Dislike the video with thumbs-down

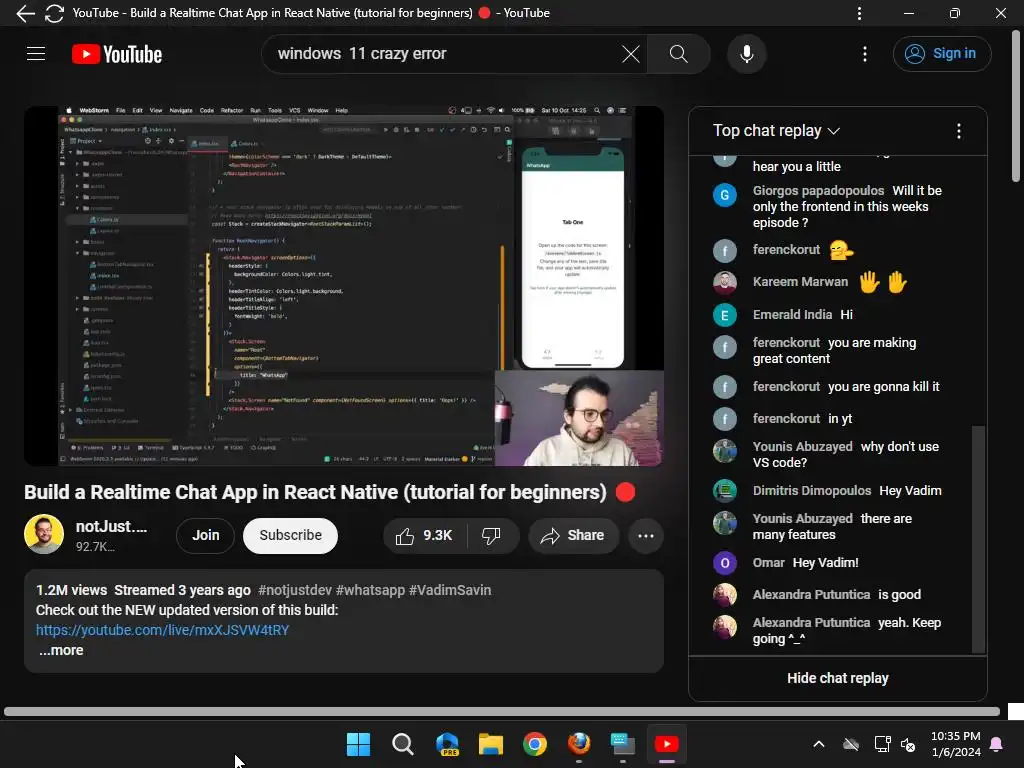coord(492,536)
